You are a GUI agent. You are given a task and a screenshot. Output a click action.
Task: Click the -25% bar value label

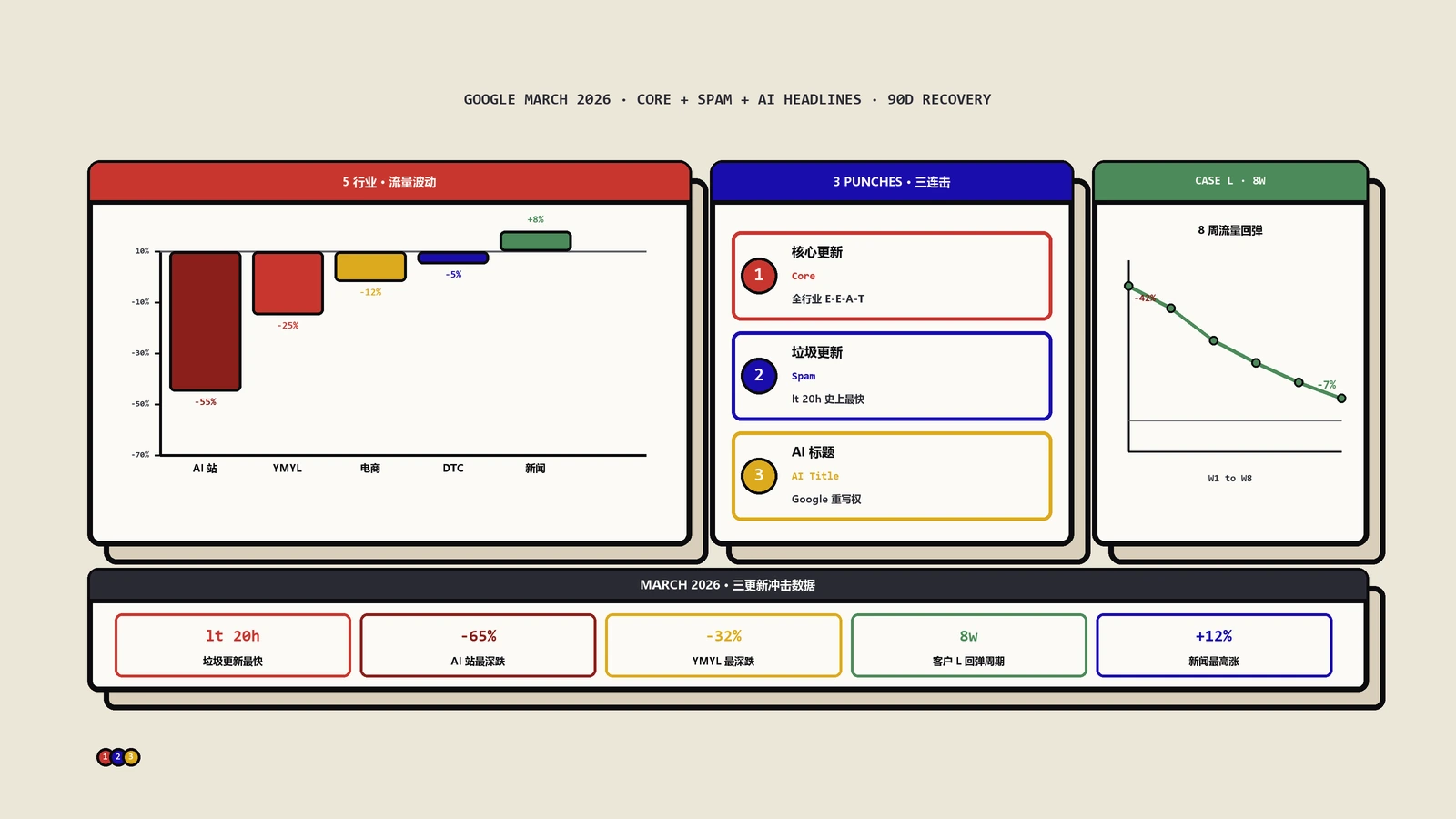tap(288, 326)
